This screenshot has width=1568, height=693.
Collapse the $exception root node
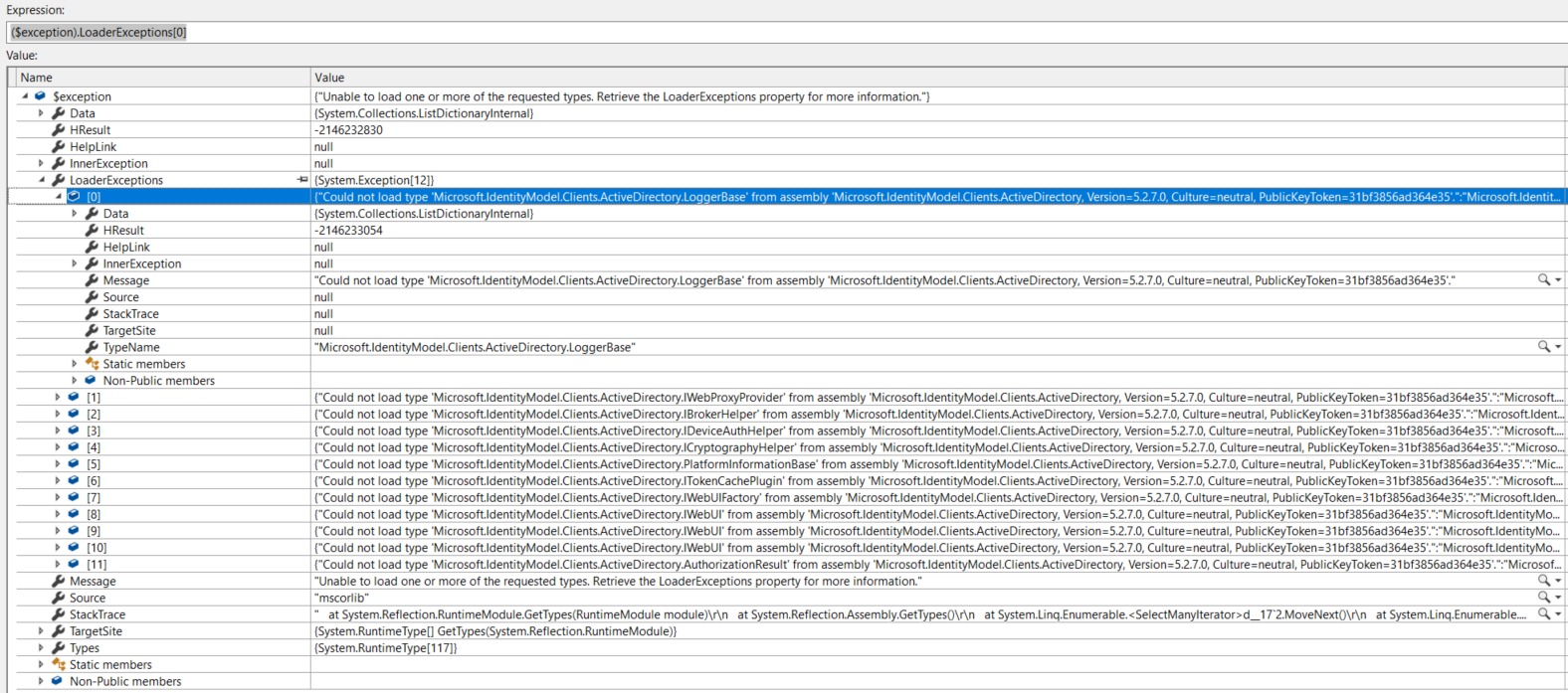25,96
